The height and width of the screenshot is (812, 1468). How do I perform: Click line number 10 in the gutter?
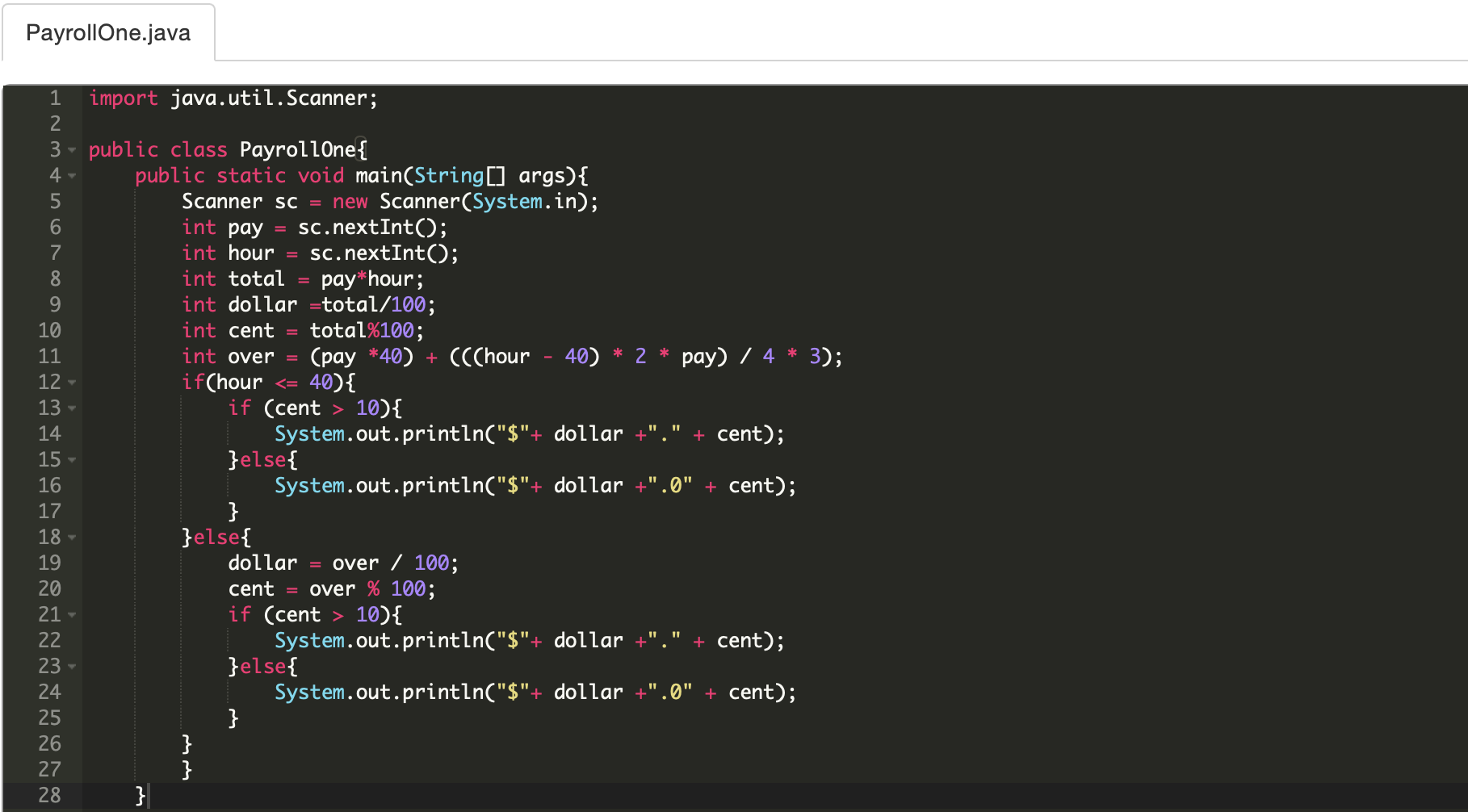[48, 330]
